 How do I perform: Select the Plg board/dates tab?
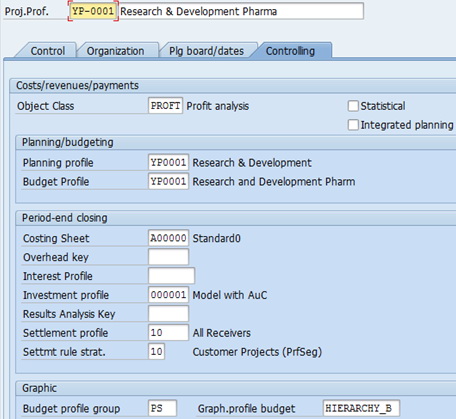(x=206, y=51)
